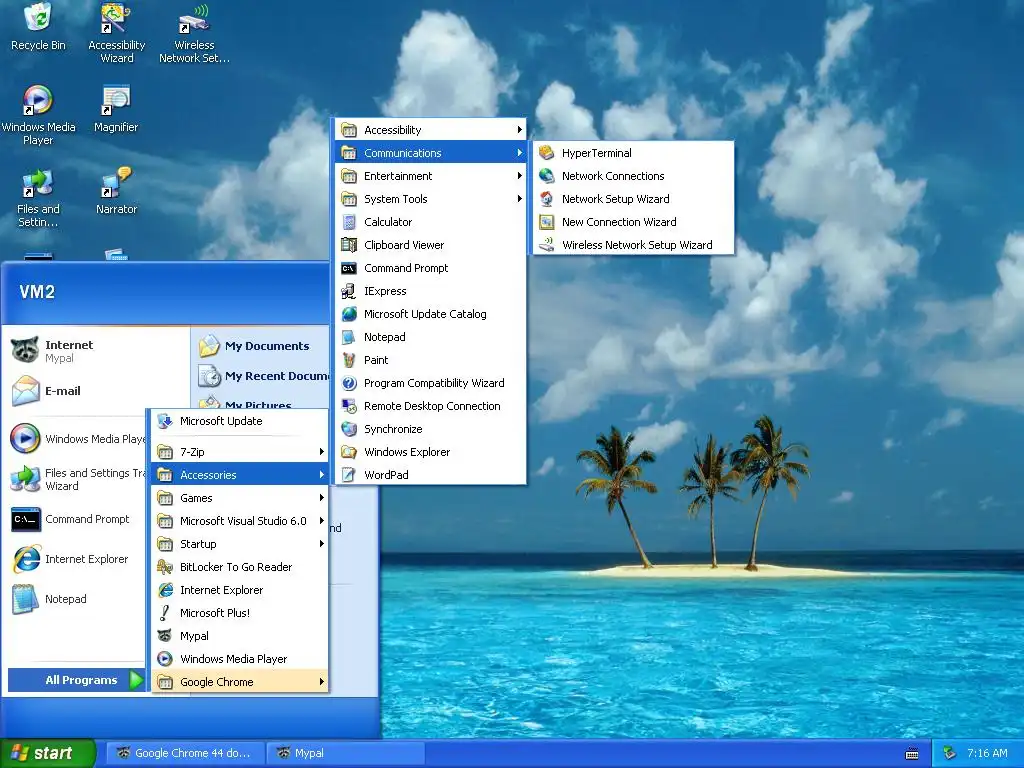Open the Accessibility Wizard desktop shortcut
The width and height of the screenshot is (1024, 768).
click(x=116, y=33)
